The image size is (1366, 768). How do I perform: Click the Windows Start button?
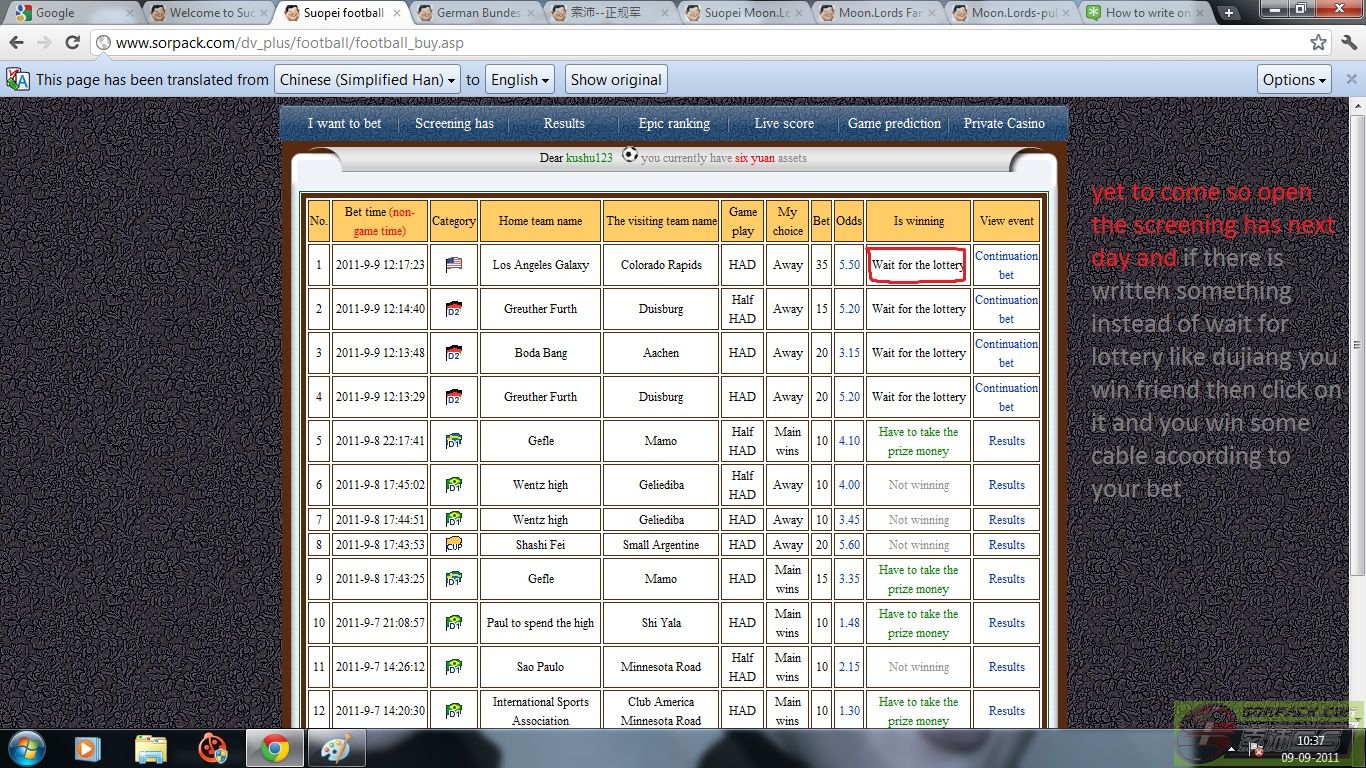[25, 747]
